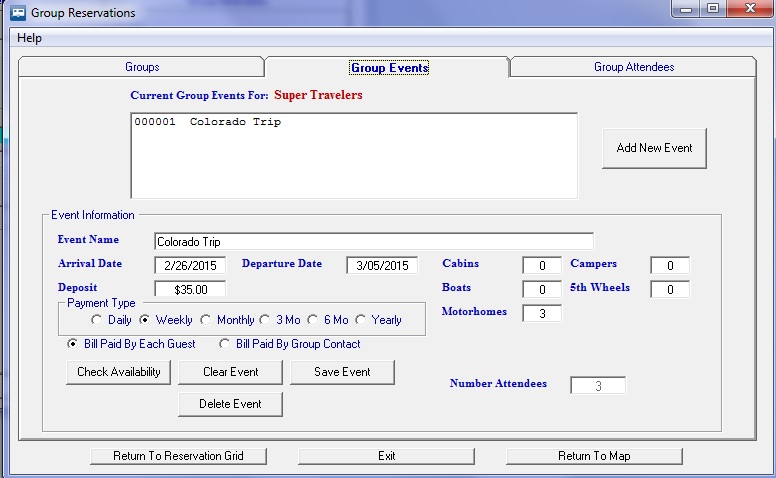
Task: Click the Payment Type group label
Action: pyautogui.click(x=101, y=303)
